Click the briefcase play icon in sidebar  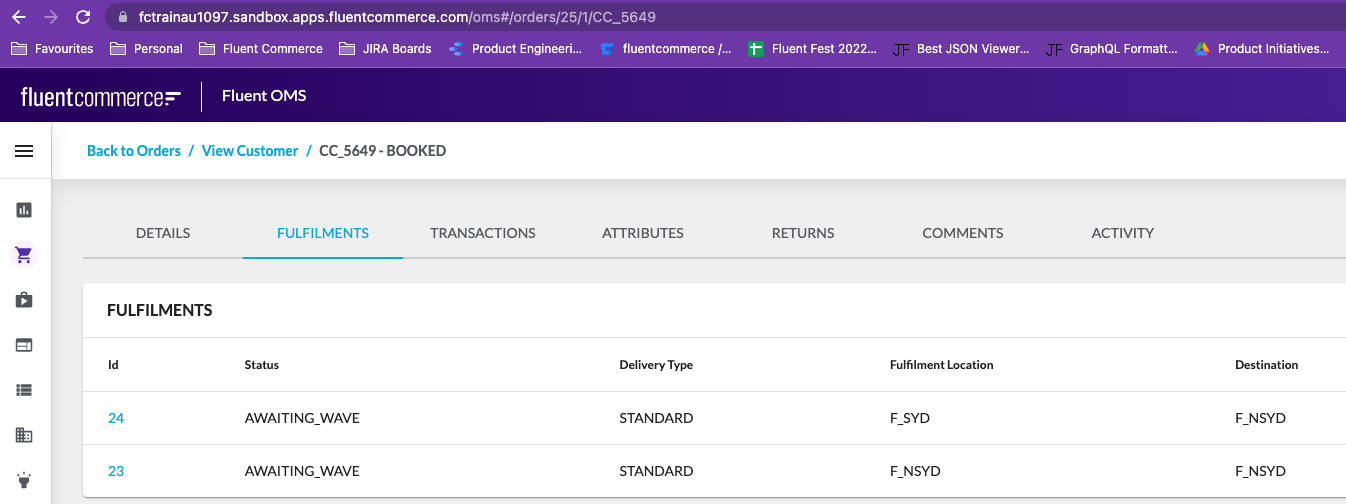(x=24, y=300)
